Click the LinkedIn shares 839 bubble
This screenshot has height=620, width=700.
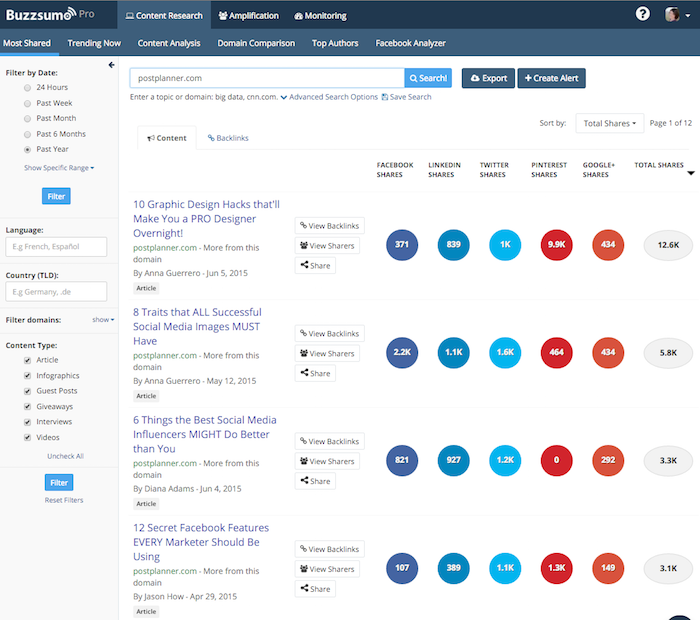click(453, 245)
